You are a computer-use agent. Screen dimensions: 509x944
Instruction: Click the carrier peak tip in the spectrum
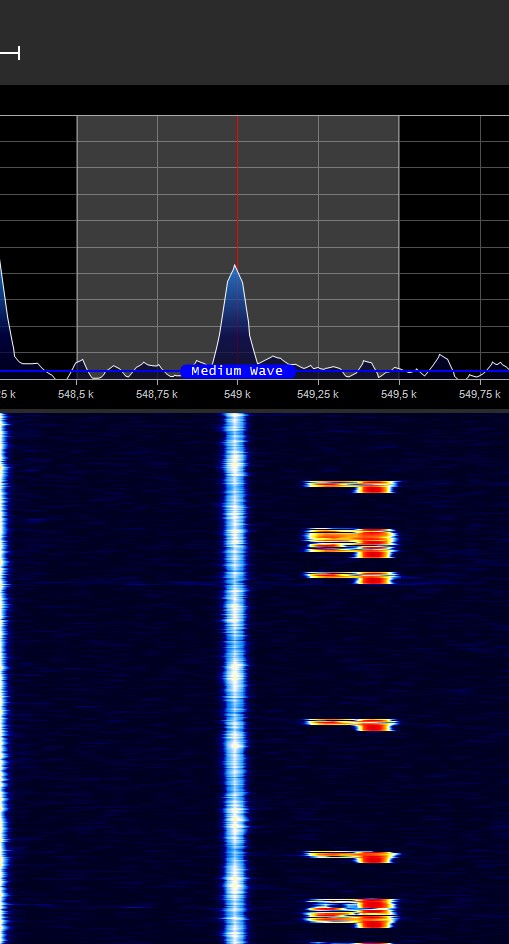(x=234, y=266)
